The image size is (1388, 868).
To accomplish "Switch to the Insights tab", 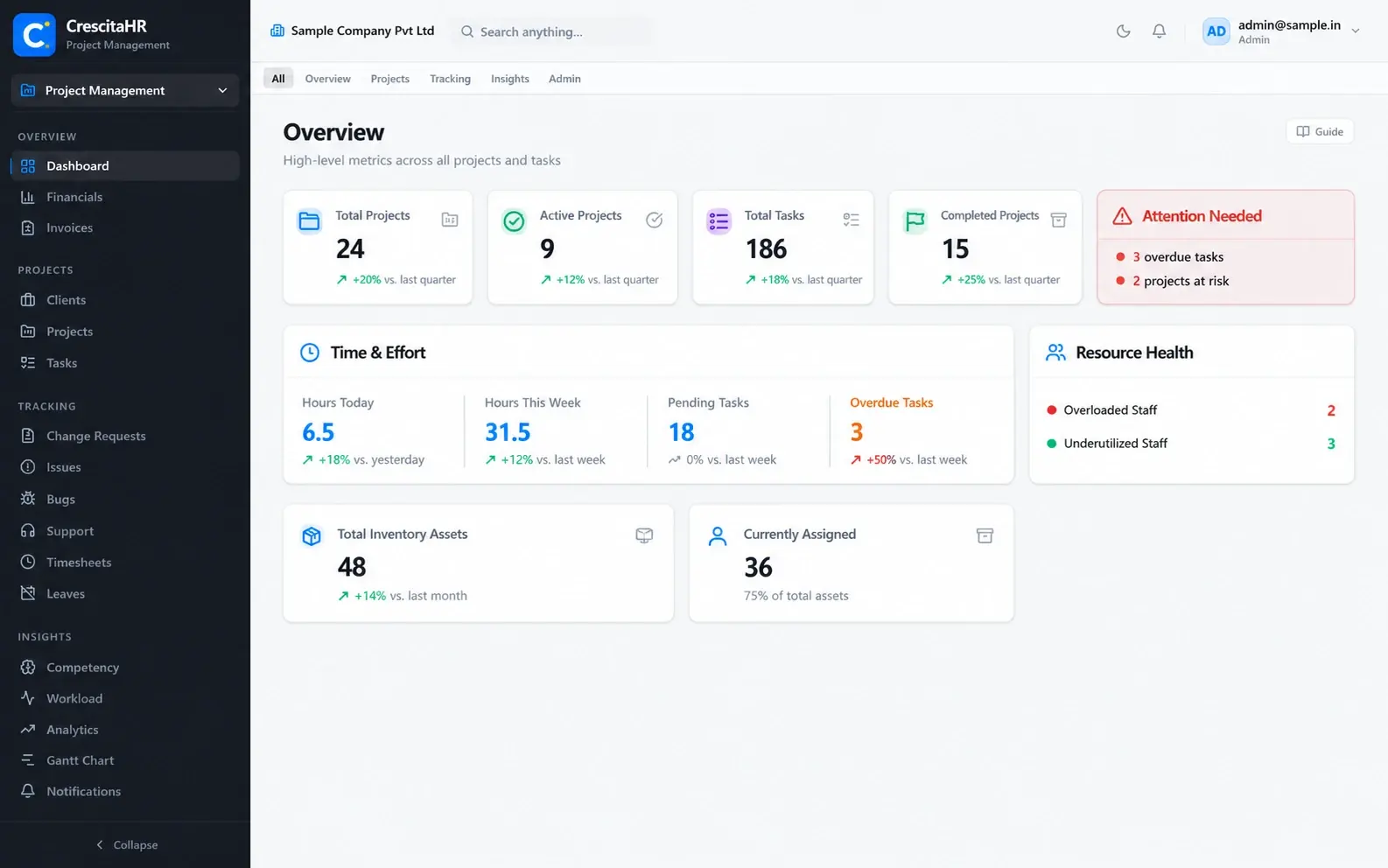I will coord(510,79).
